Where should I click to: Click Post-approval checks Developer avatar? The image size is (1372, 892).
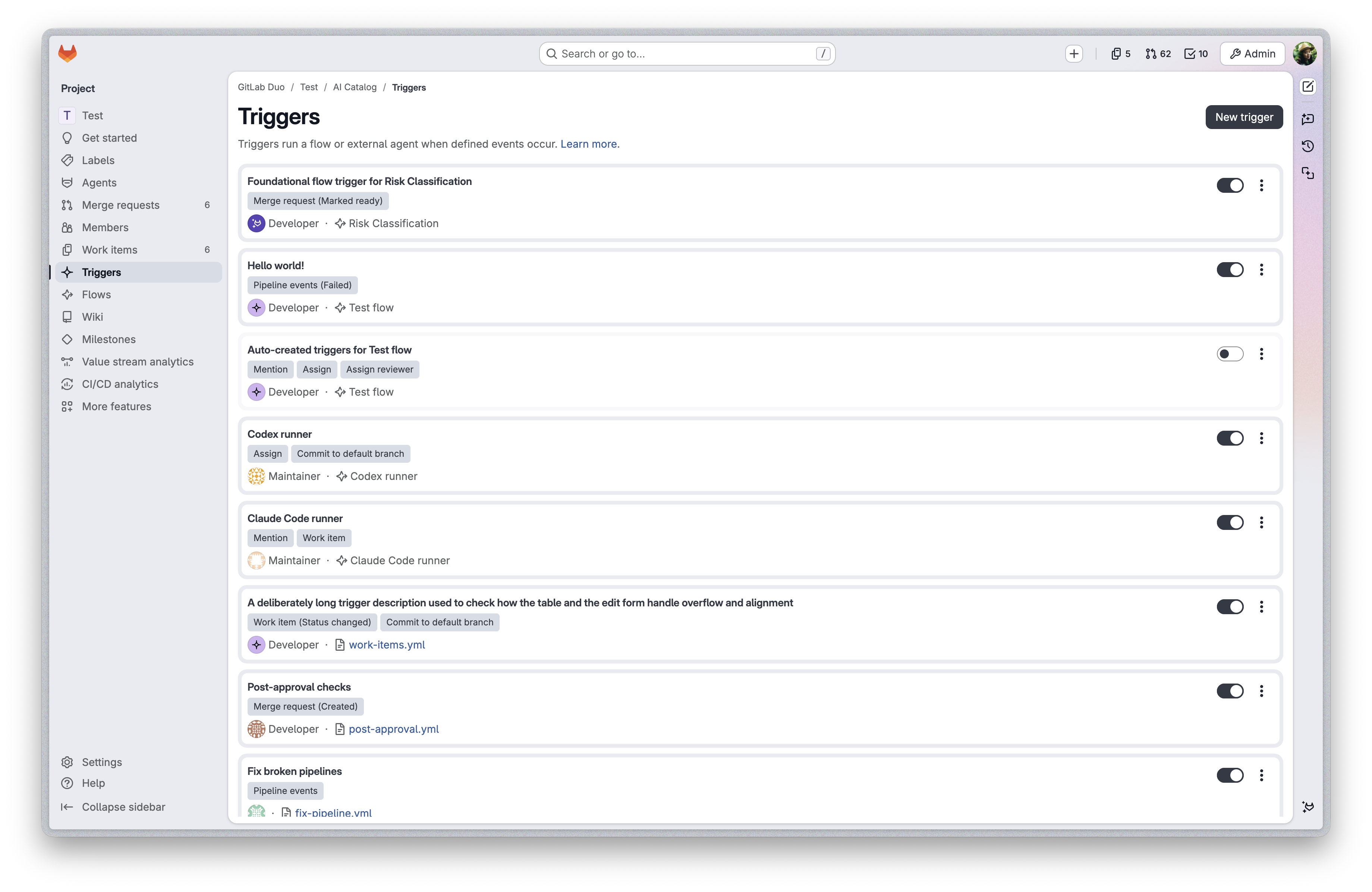pyautogui.click(x=256, y=729)
